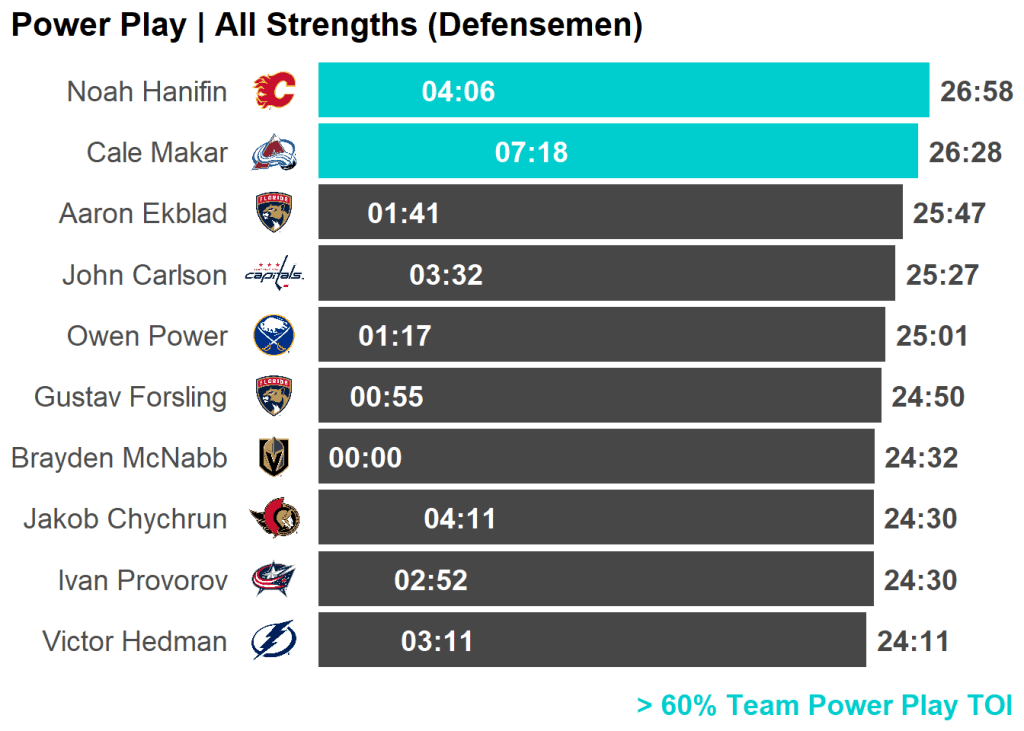Click the '> 60% Team Power Play TOI' legend

(824, 705)
